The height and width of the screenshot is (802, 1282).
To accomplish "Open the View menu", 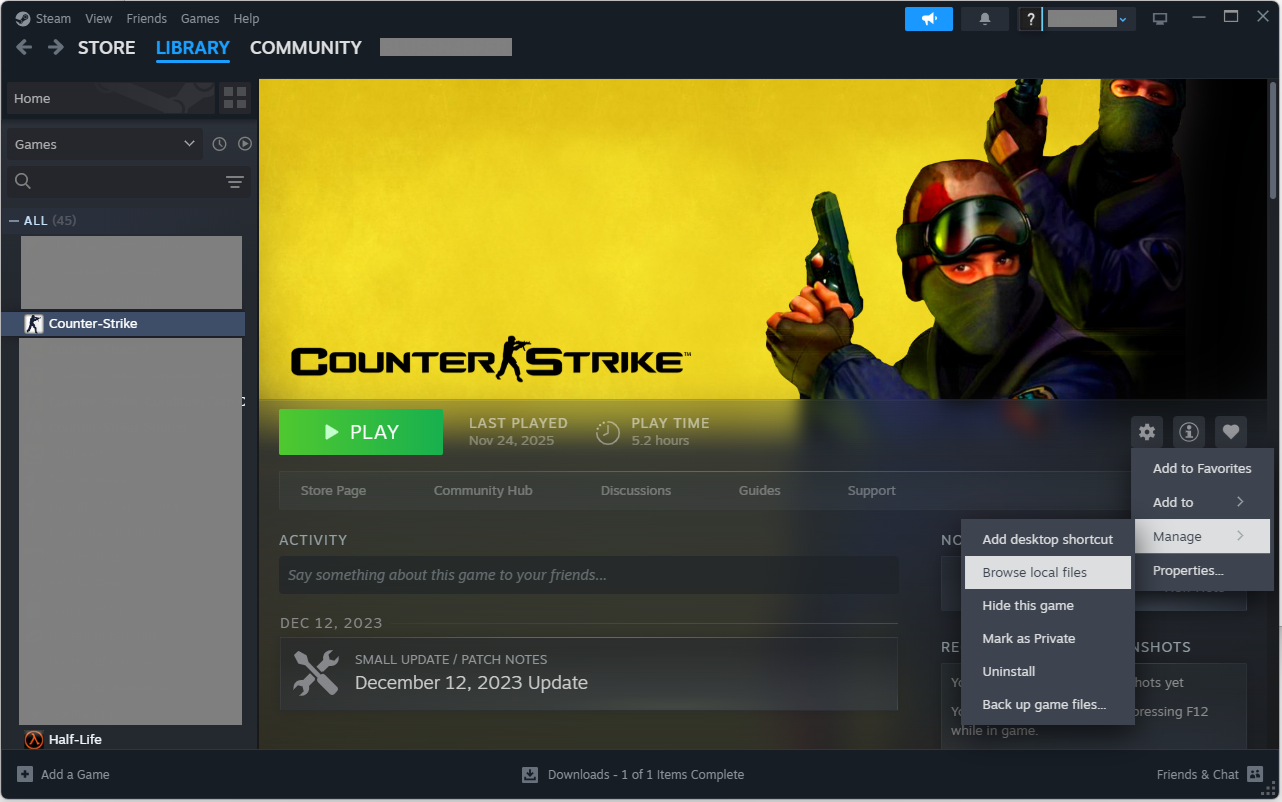I will pyautogui.click(x=99, y=18).
